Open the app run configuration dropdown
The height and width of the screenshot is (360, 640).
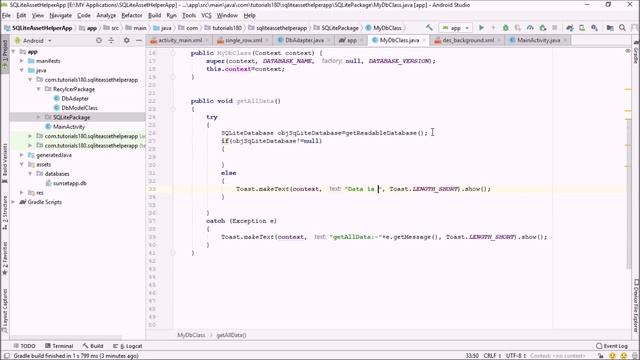click(455, 28)
